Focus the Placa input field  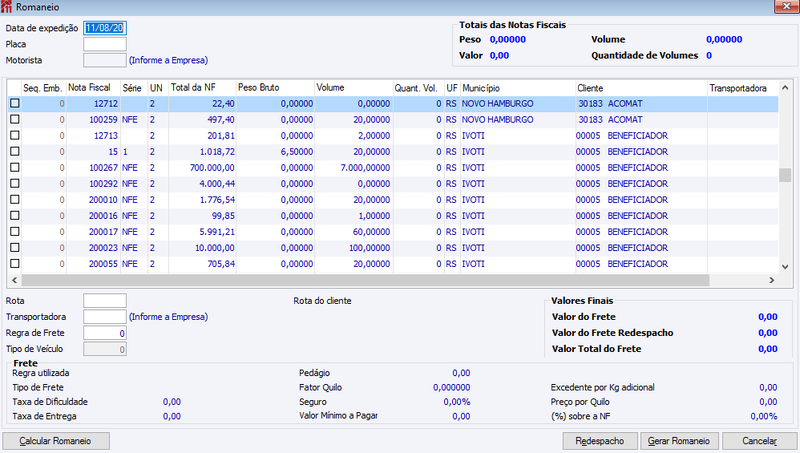[105, 44]
